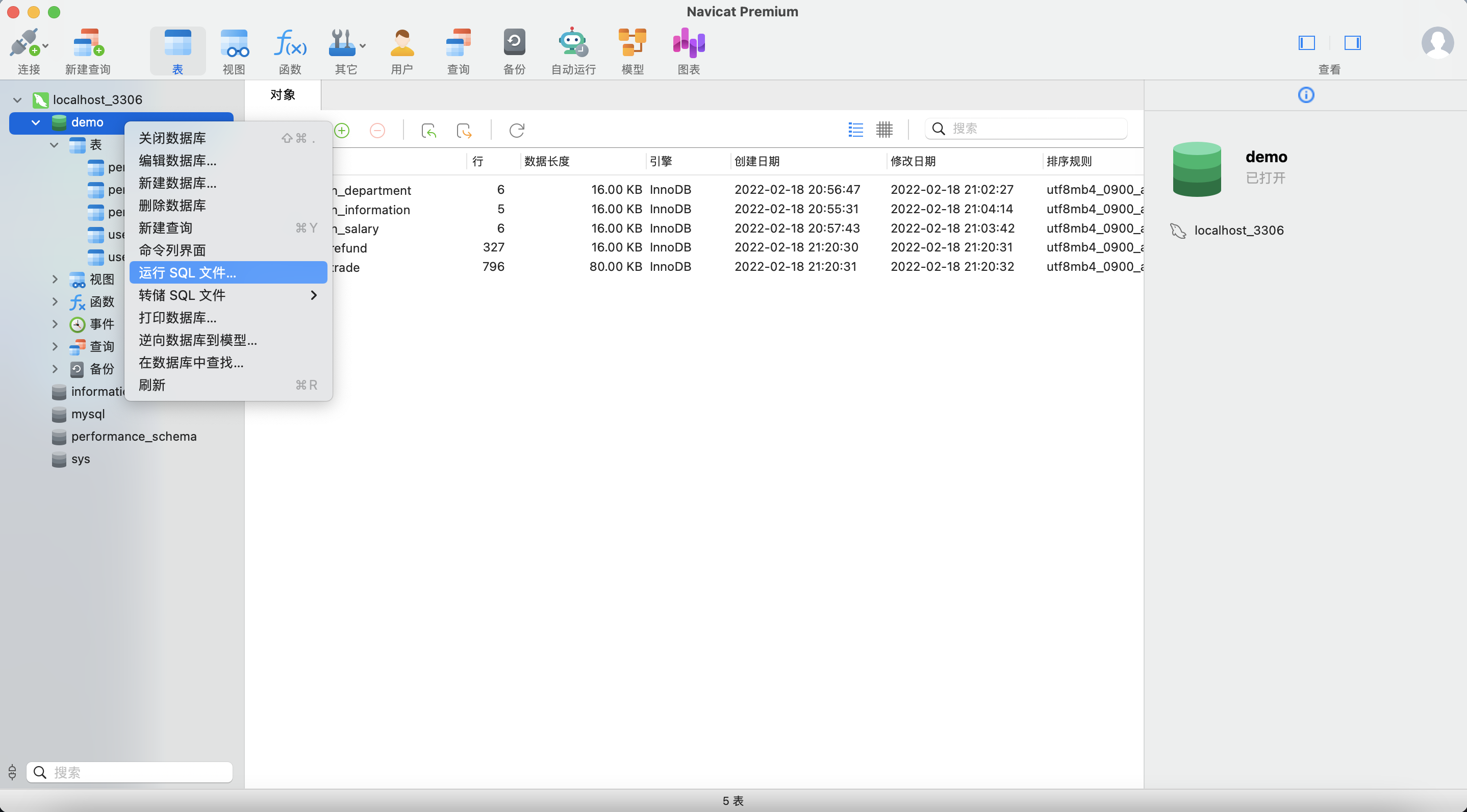Expand the 备份 tree node
1467x812 pixels.
point(55,369)
